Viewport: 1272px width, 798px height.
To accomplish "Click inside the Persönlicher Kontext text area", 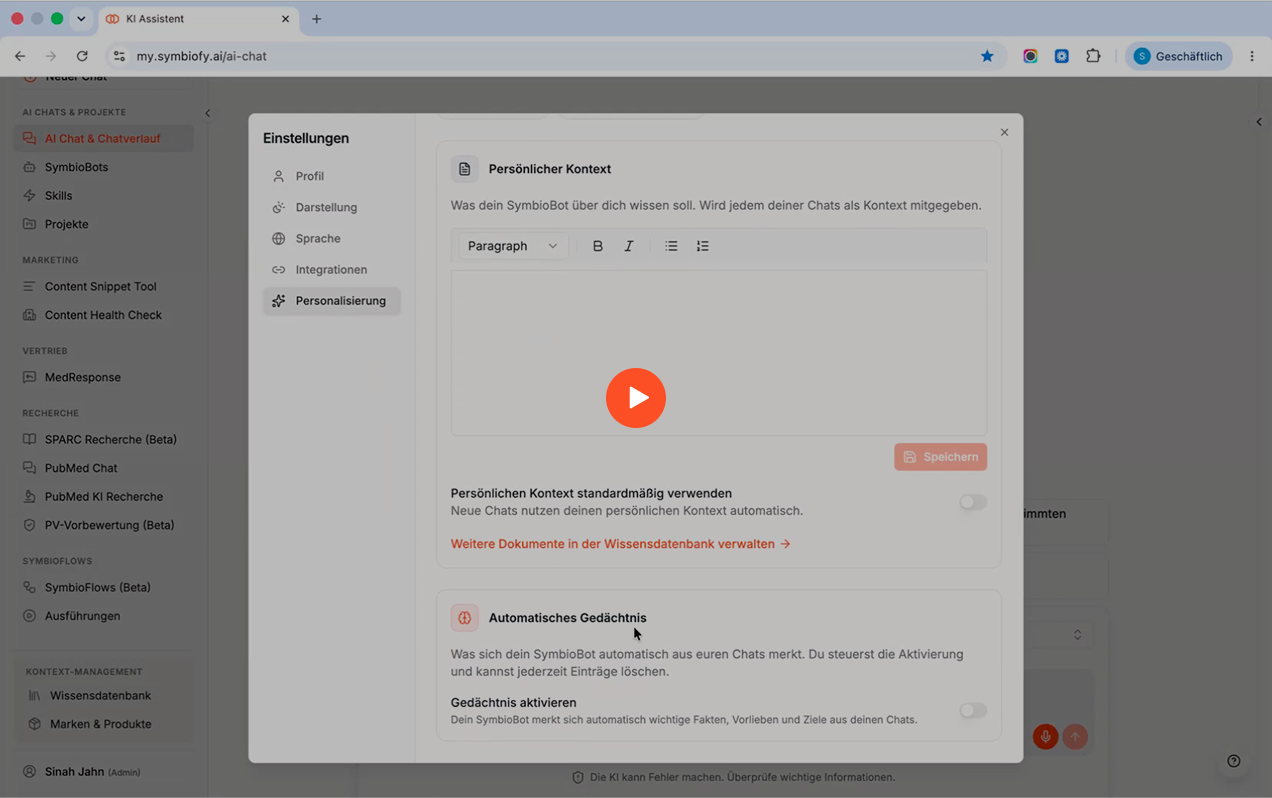I will point(719,352).
